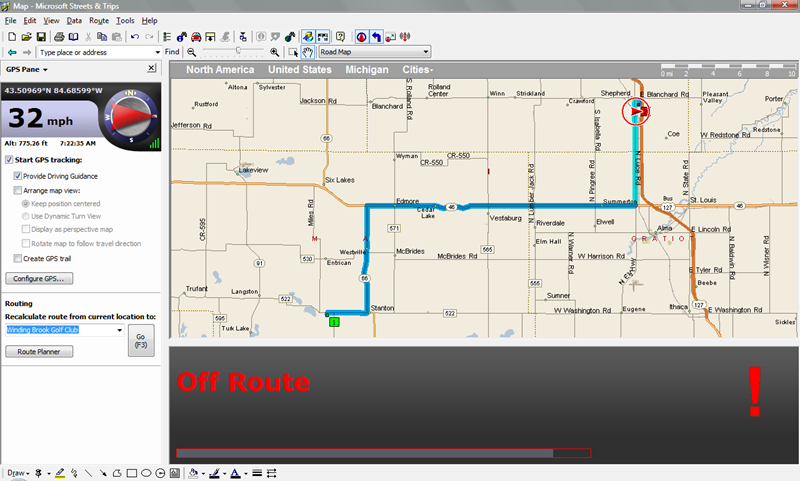Zoom in with the plus magnifier
The width and height of the screenshot is (800, 481).
pyautogui.click(x=274, y=52)
